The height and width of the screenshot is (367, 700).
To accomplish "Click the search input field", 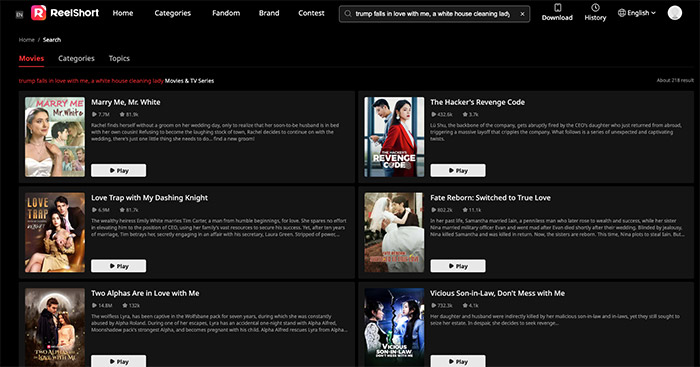I will (434, 14).
